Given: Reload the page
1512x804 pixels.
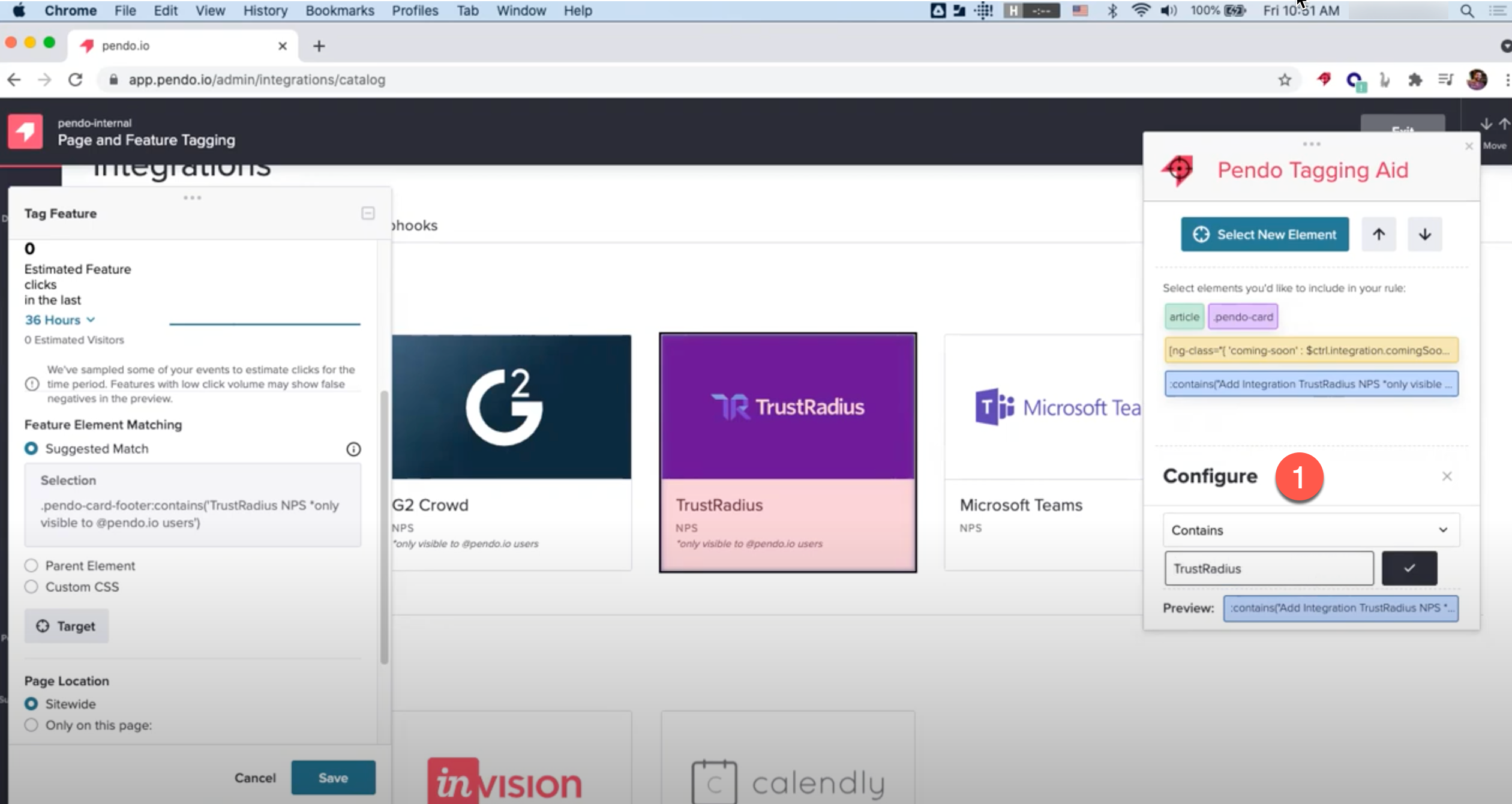Looking at the screenshot, I should (x=75, y=80).
